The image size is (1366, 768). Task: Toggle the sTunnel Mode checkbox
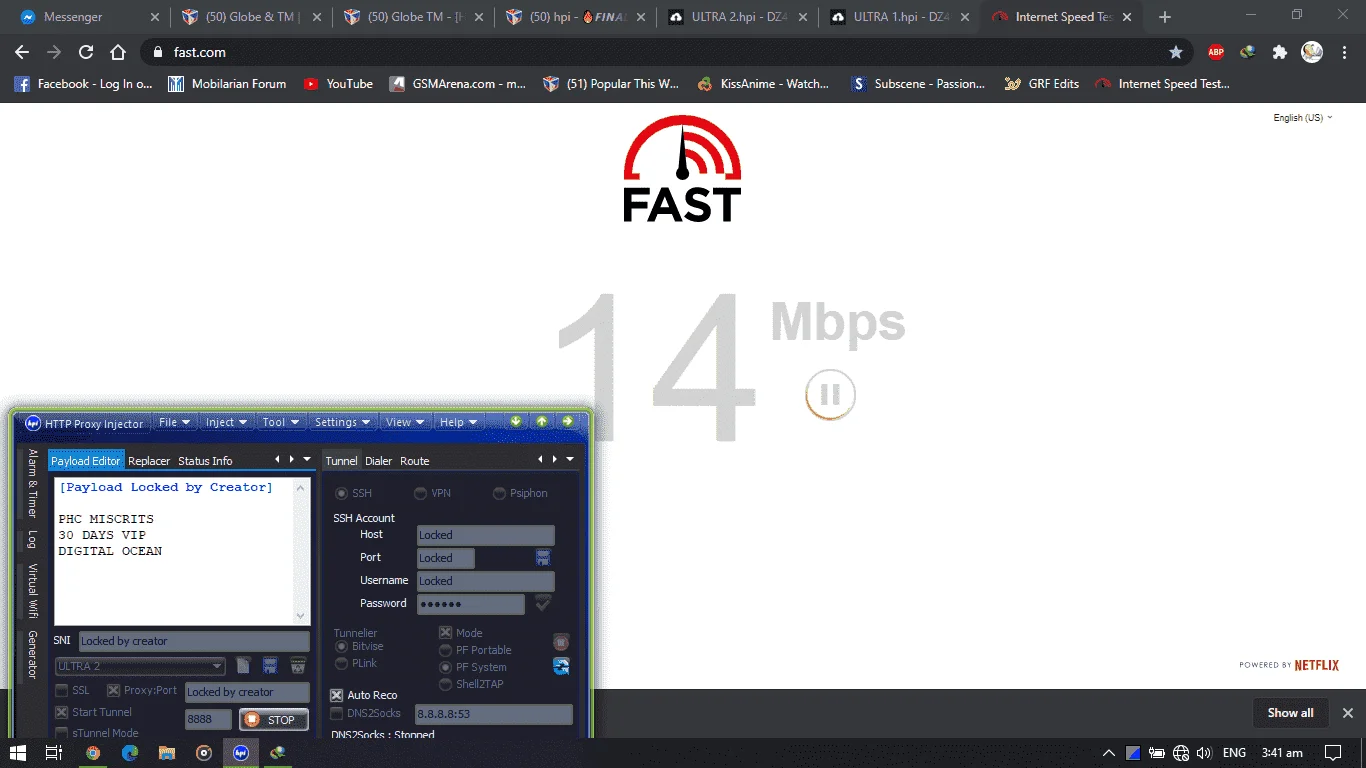pos(62,733)
